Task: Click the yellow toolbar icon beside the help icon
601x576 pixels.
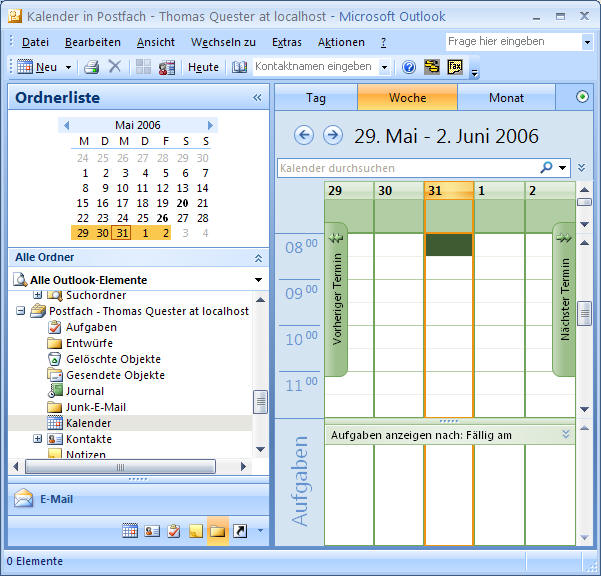Action: pos(432,67)
